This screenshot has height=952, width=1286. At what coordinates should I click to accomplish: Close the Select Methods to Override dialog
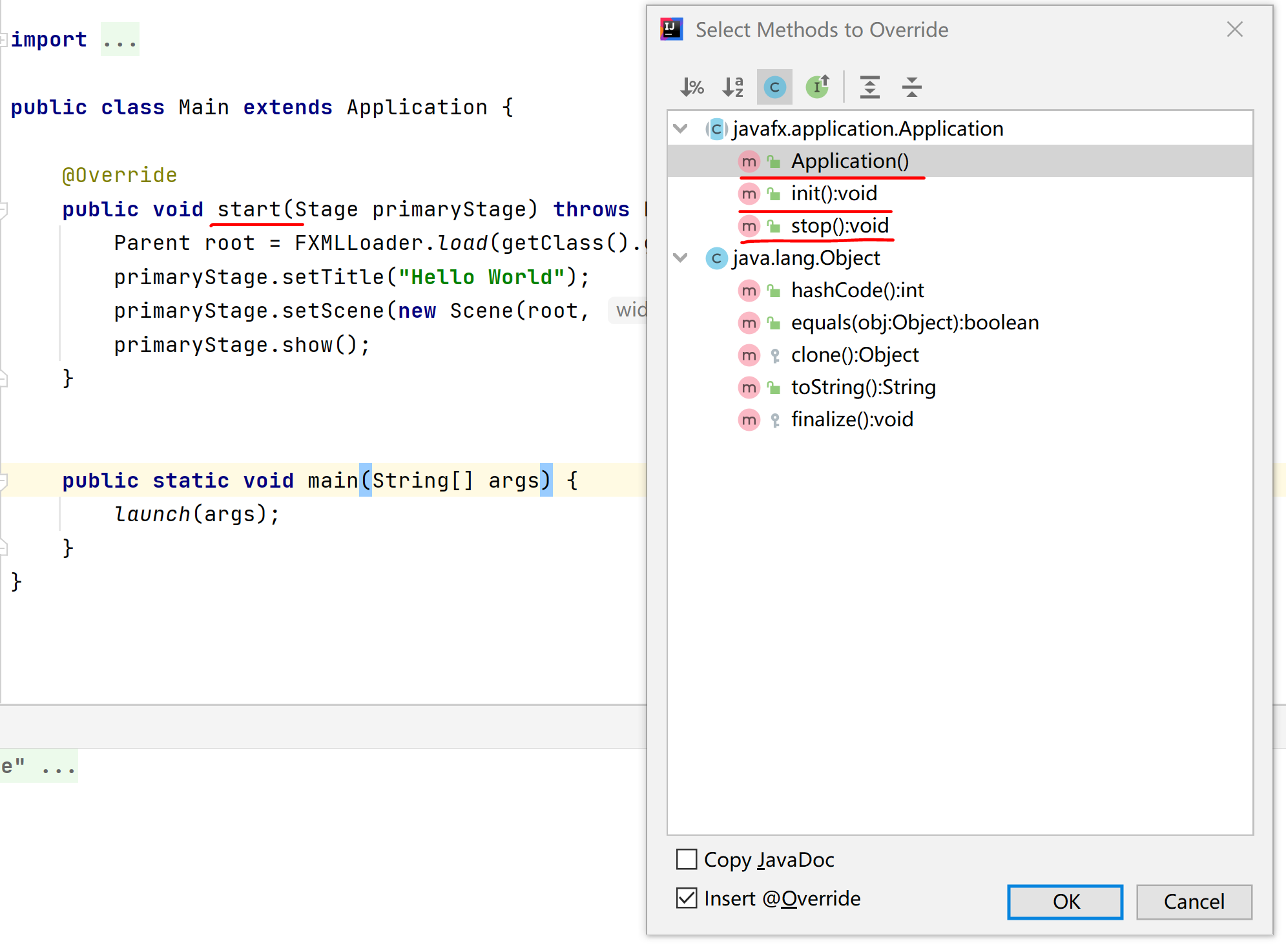[1234, 29]
